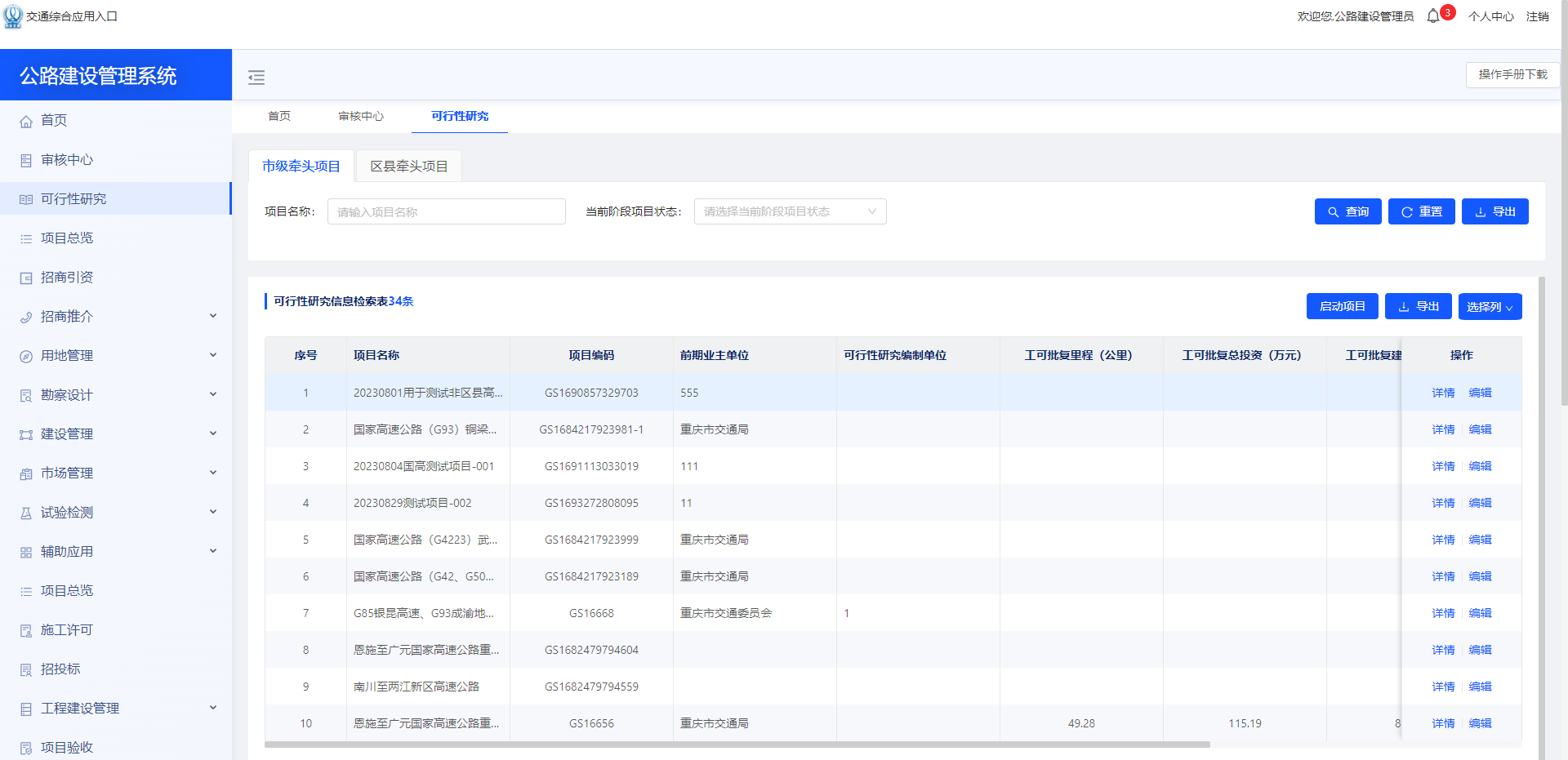Expand the 建设管理 submenu chevron
The width and height of the screenshot is (1568, 760).
213,433
